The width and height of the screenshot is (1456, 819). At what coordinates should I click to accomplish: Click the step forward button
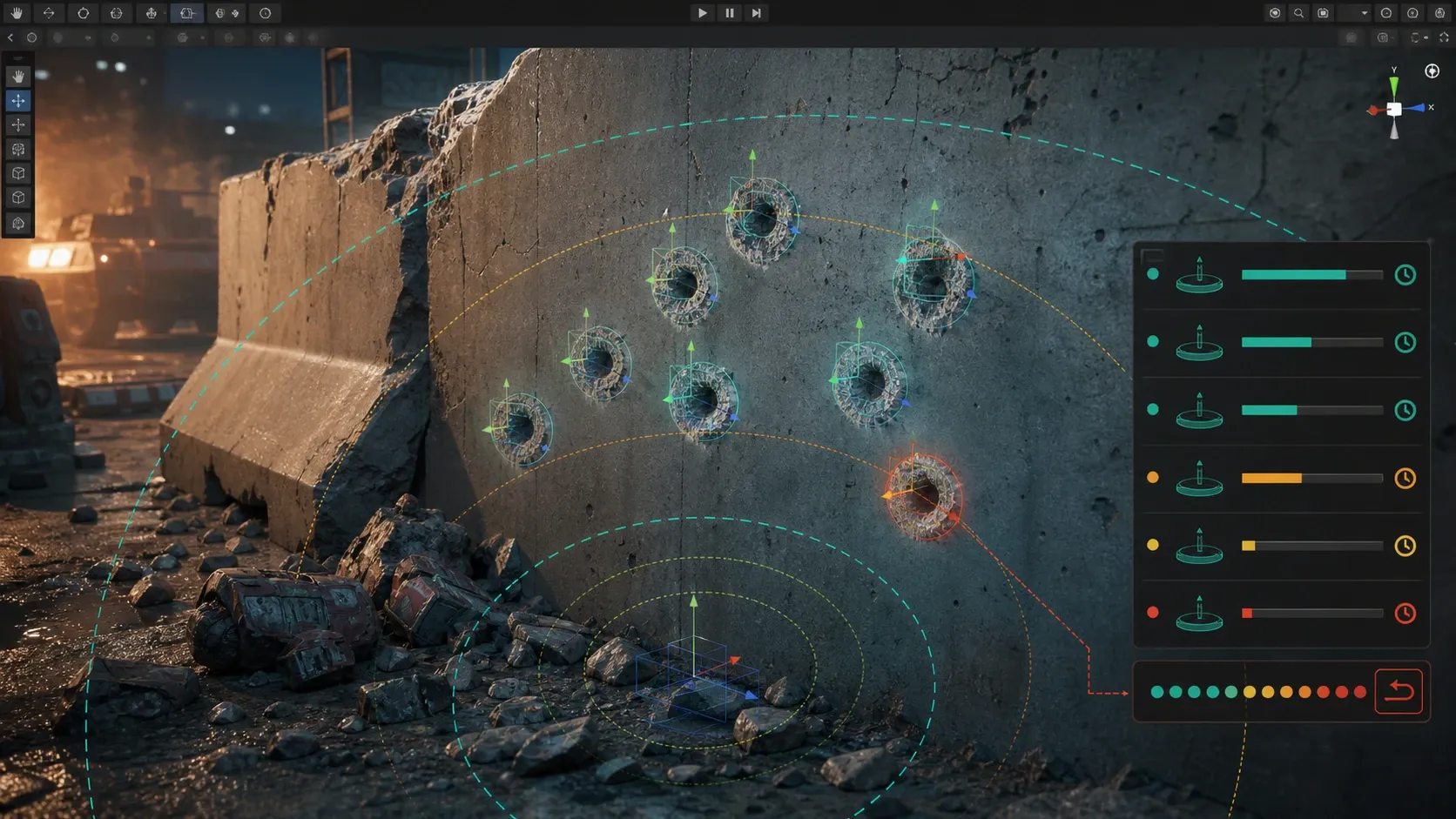756,13
